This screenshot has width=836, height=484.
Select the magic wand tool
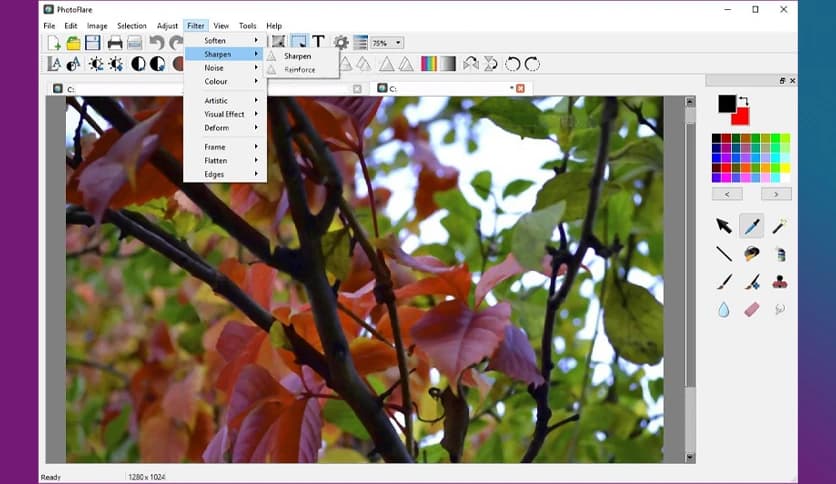(x=779, y=226)
